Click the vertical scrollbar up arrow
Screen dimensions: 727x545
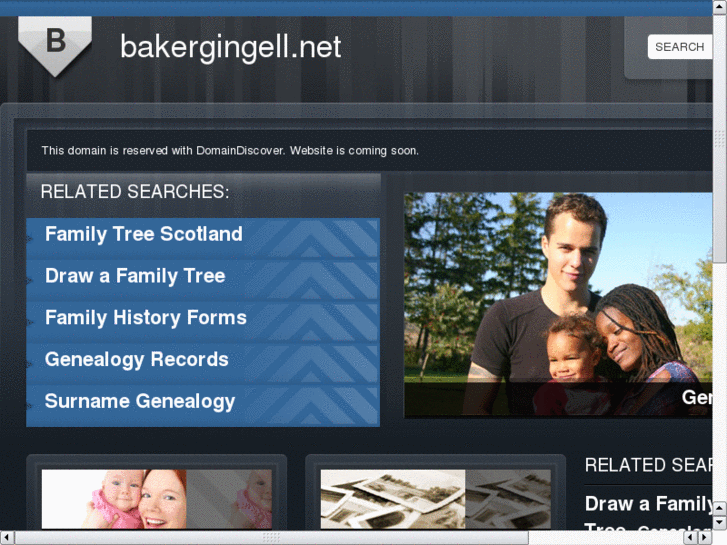[720, 6]
